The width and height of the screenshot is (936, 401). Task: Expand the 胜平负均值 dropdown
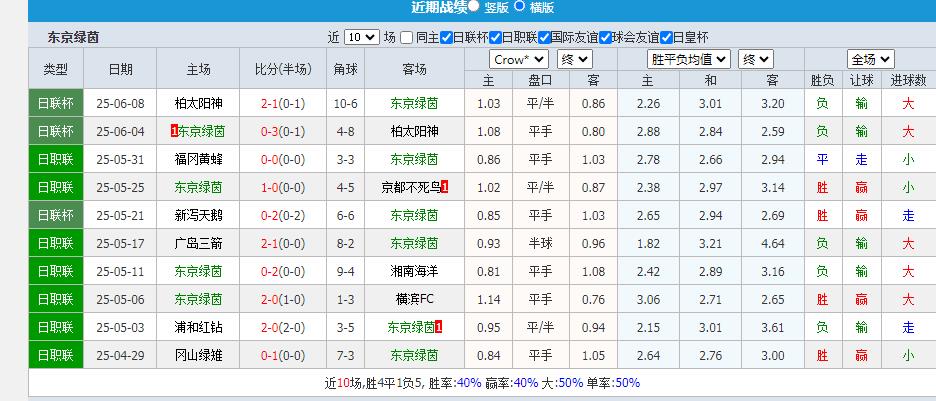coord(689,59)
